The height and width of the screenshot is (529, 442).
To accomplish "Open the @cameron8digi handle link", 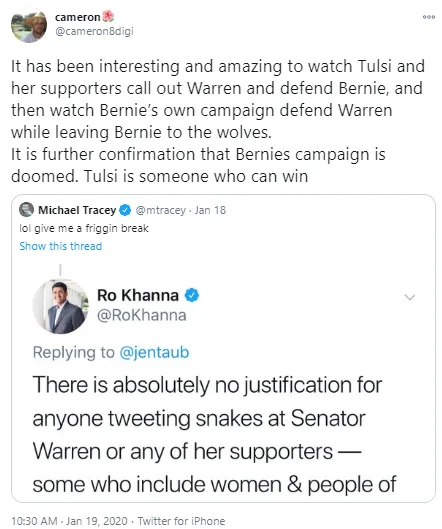I will point(94,31).
